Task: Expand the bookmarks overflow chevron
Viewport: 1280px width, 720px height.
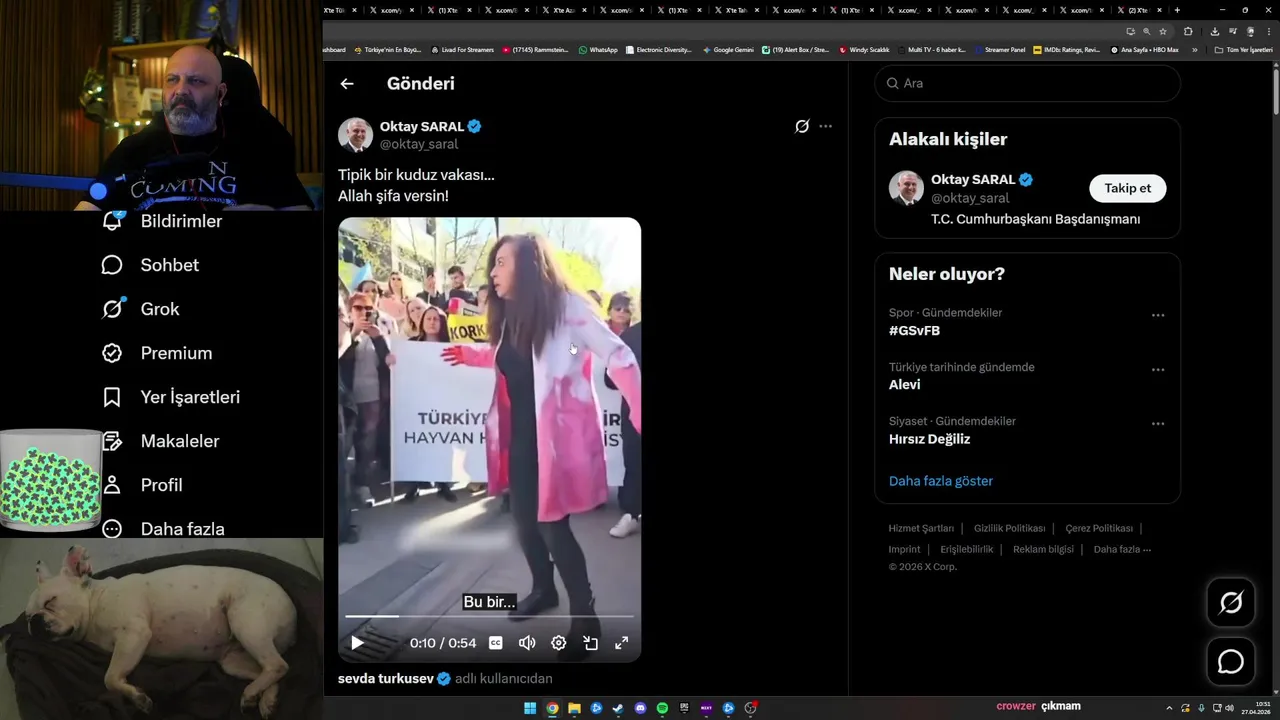Action: (x=1194, y=49)
